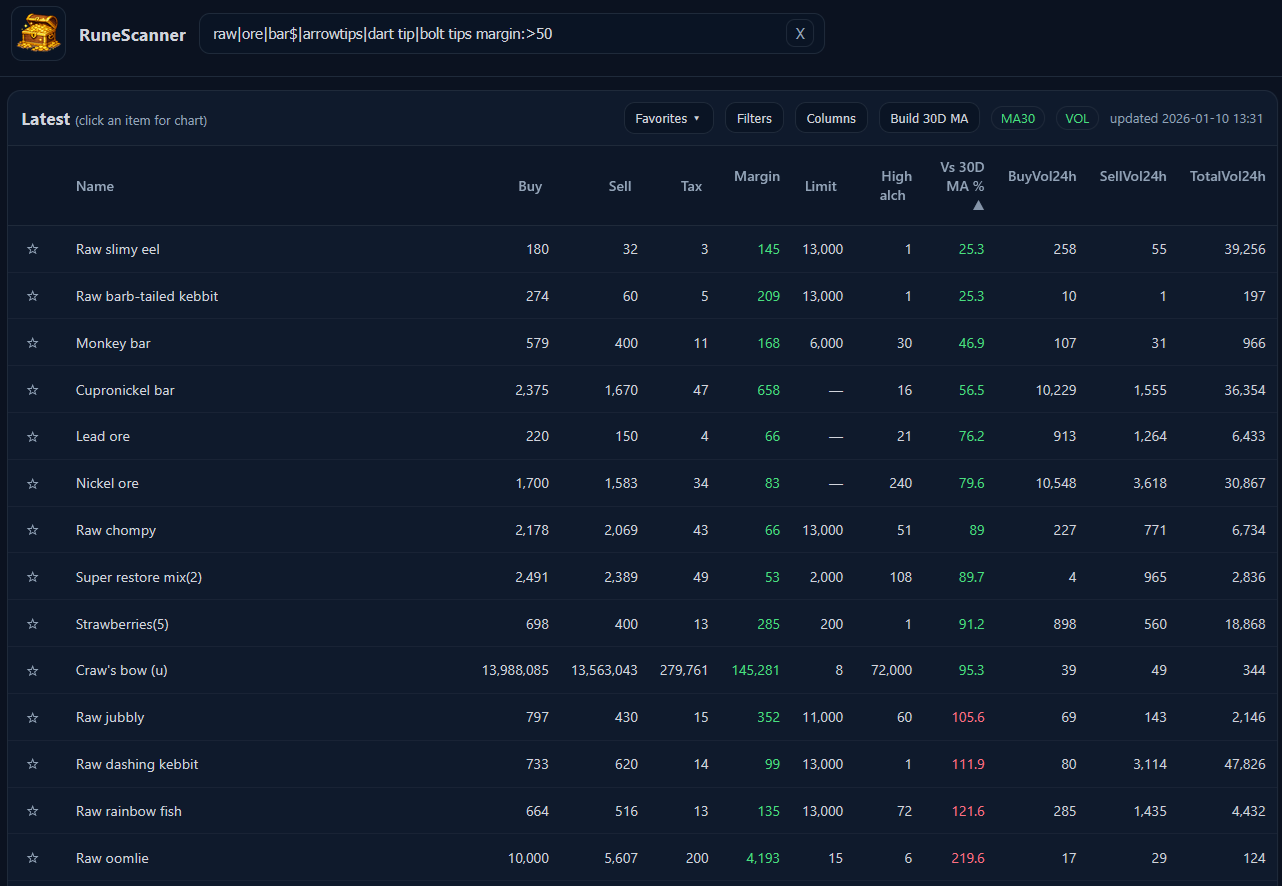Favorite Raw slimy eel with star icon
The height and width of the screenshot is (886, 1282).
click(33, 249)
